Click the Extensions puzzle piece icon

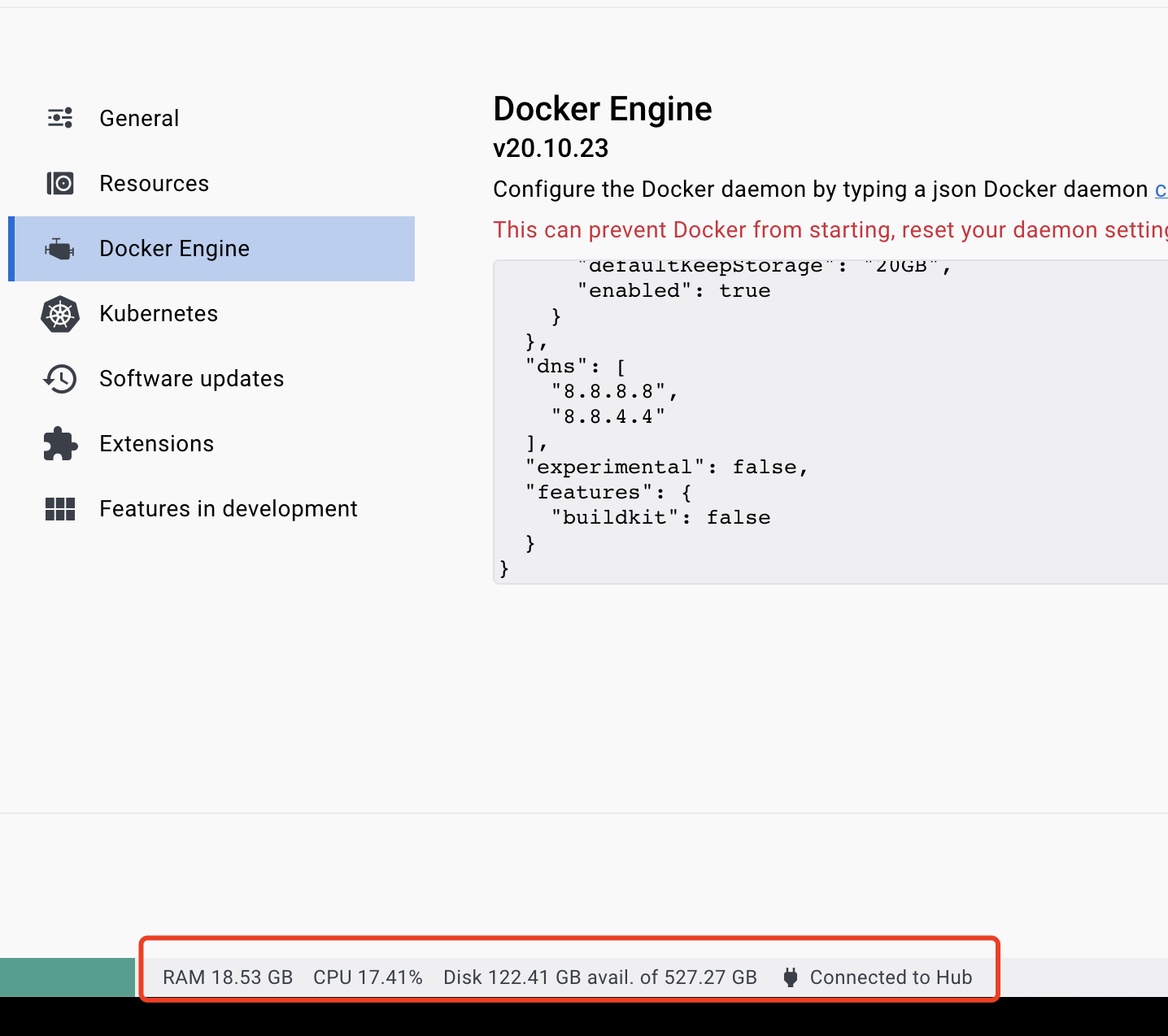pos(60,444)
